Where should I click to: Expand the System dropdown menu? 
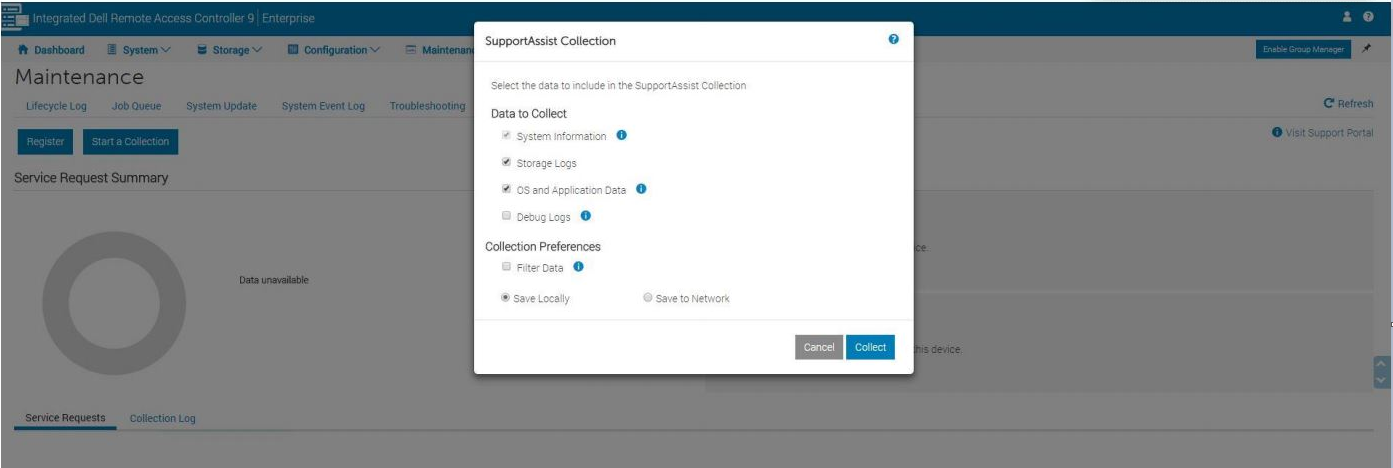[139, 50]
